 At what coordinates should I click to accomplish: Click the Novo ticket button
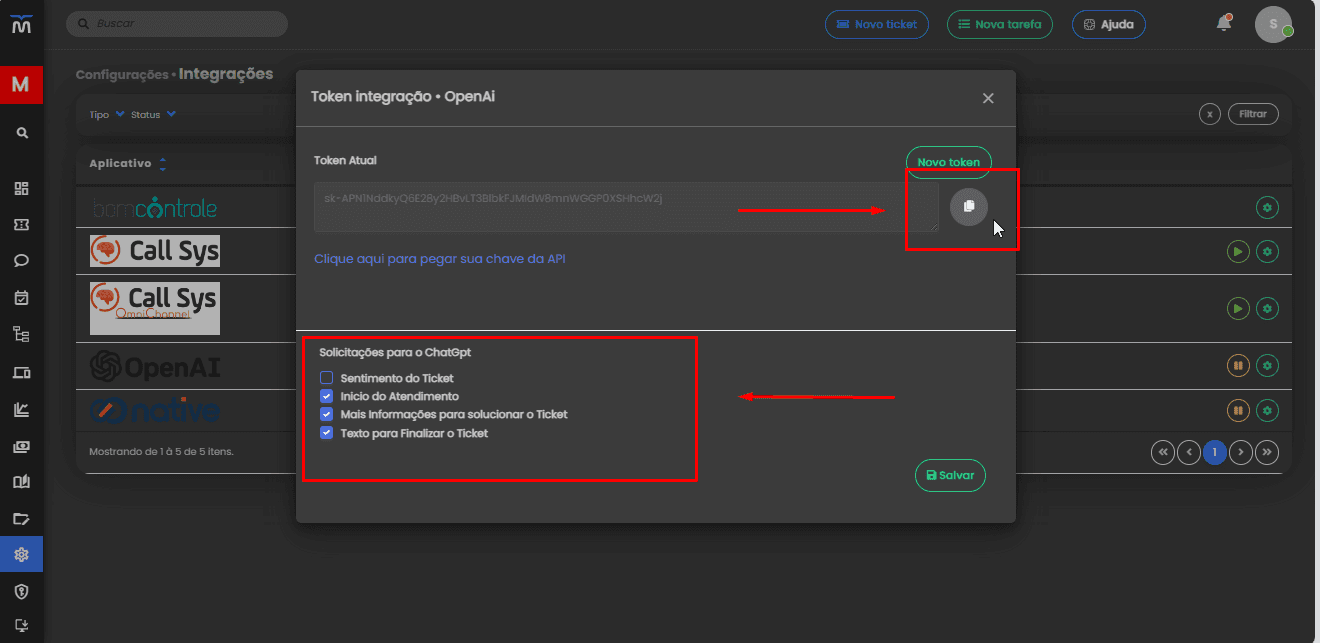pyautogui.click(x=877, y=24)
